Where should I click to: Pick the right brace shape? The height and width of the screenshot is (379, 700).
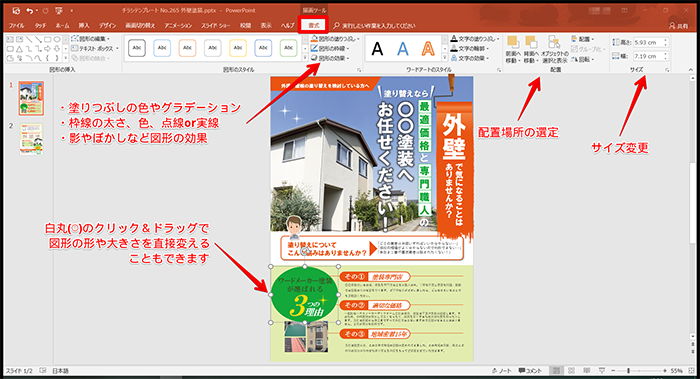57,58
